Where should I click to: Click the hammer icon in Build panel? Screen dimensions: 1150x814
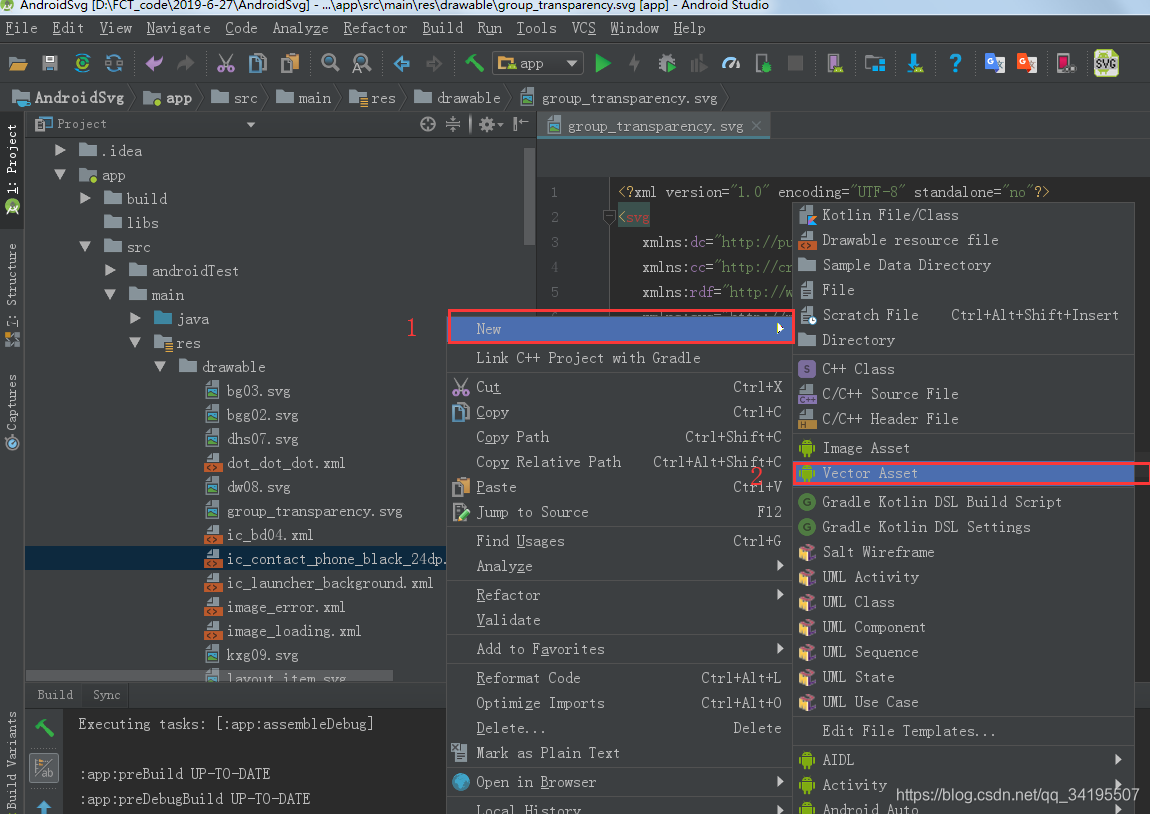(x=44, y=727)
